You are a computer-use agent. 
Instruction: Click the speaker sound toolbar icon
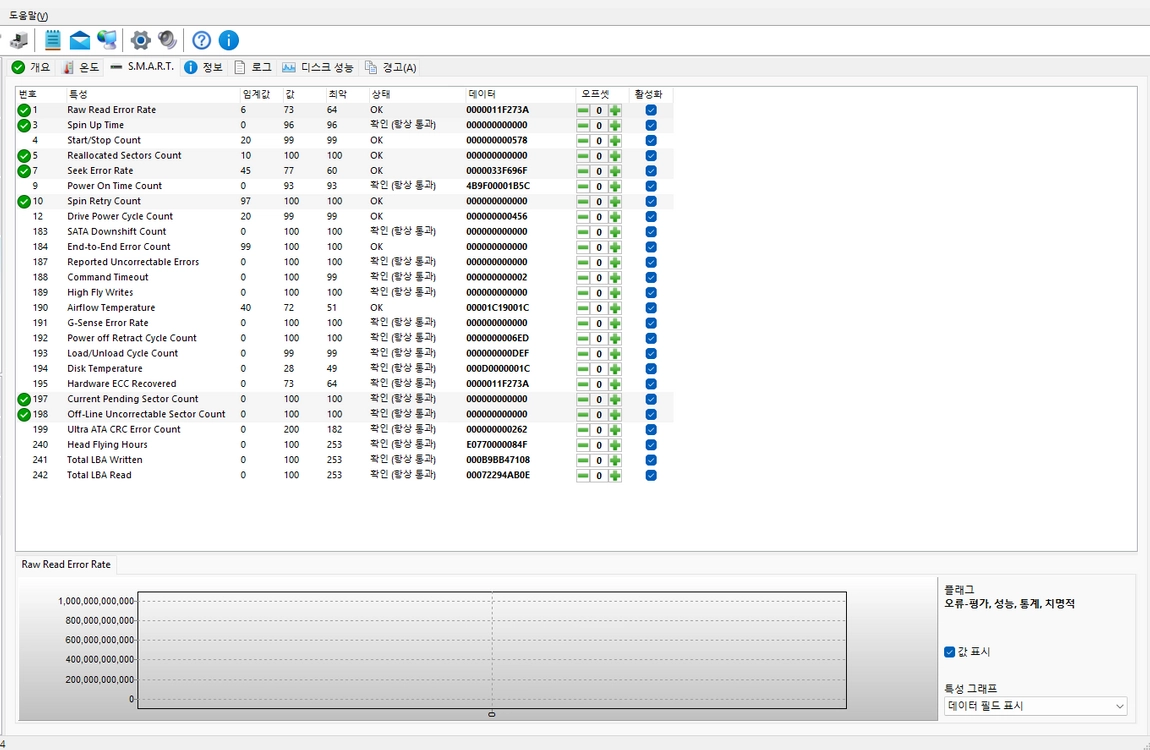(x=167, y=40)
